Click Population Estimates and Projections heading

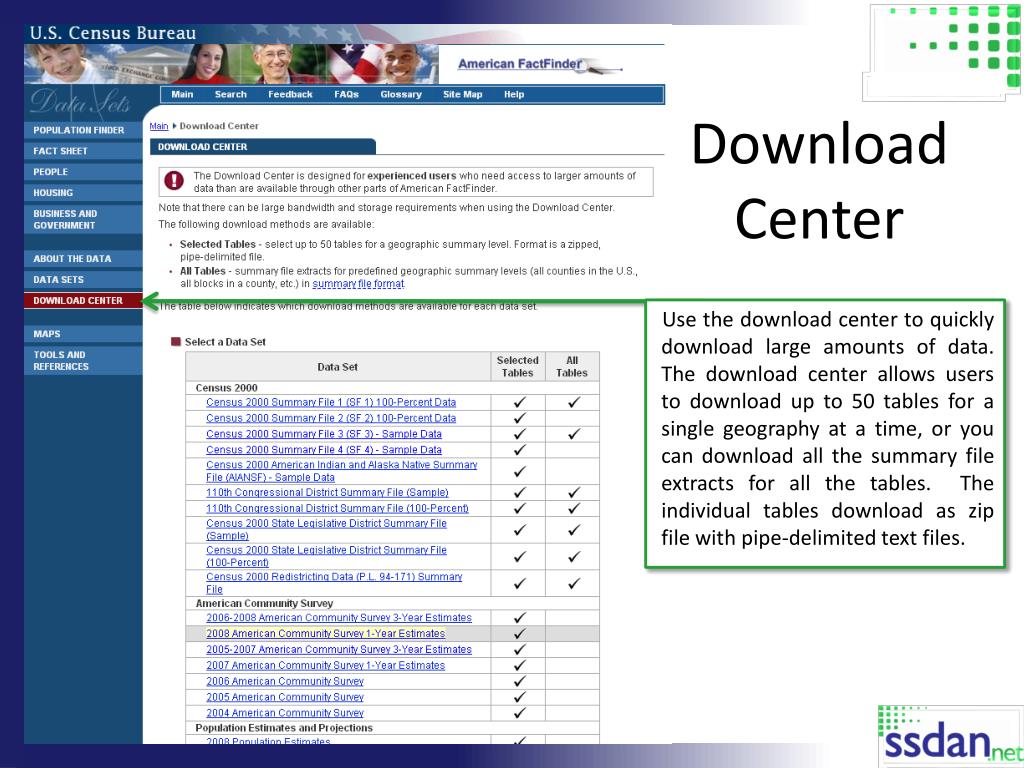(284, 728)
